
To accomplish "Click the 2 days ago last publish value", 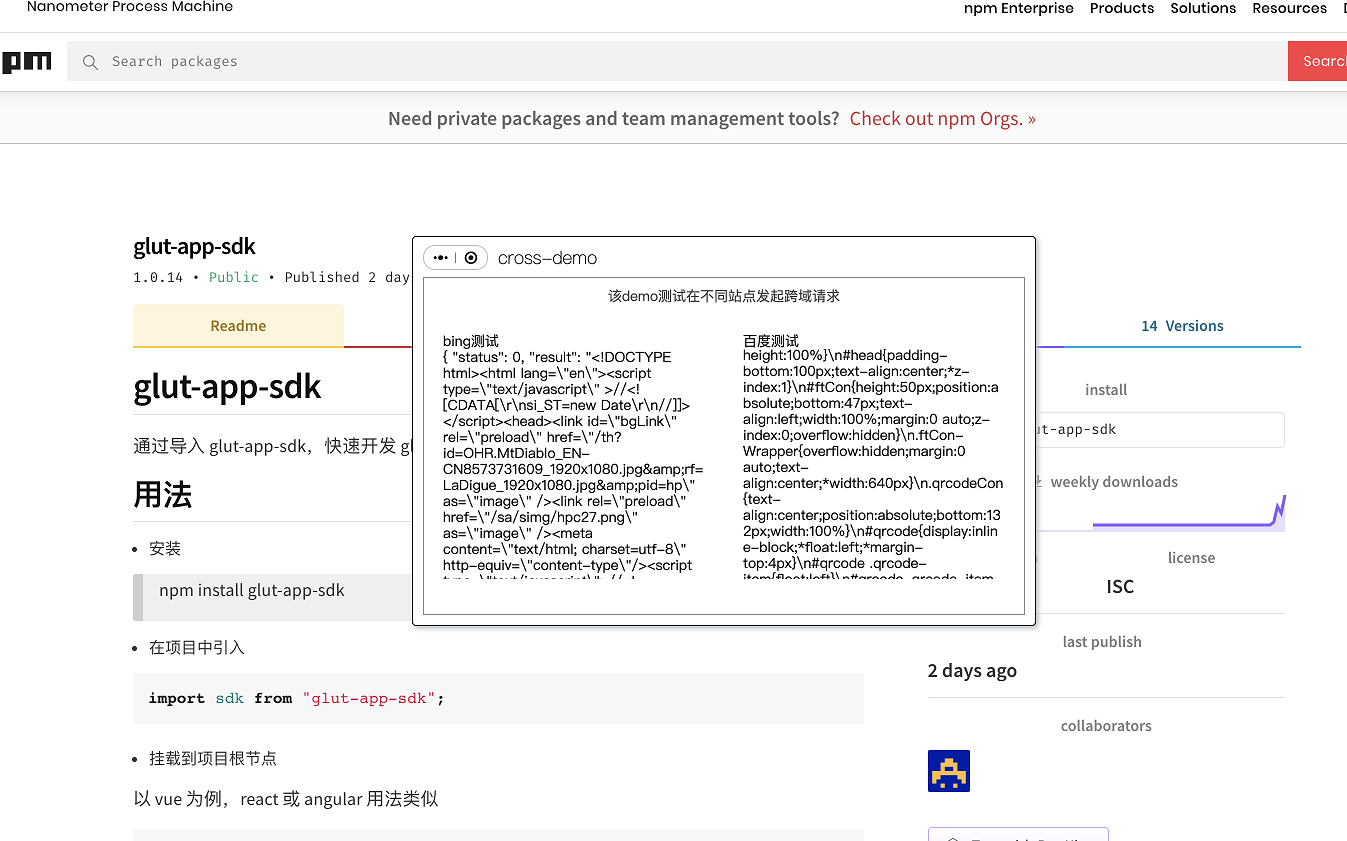I will (x=972, y=671).
